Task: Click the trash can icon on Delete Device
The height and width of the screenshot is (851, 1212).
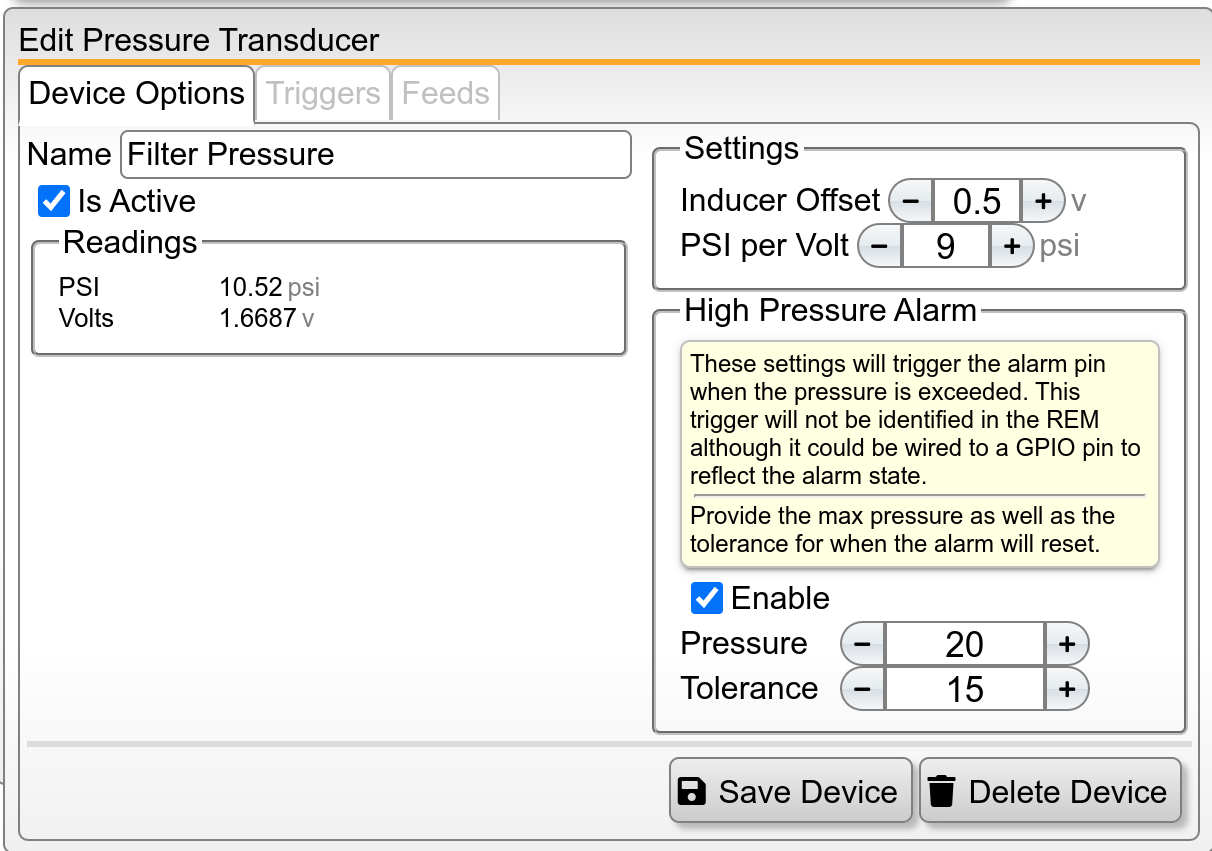Action: pyautogui.click(x=943, y=791)
